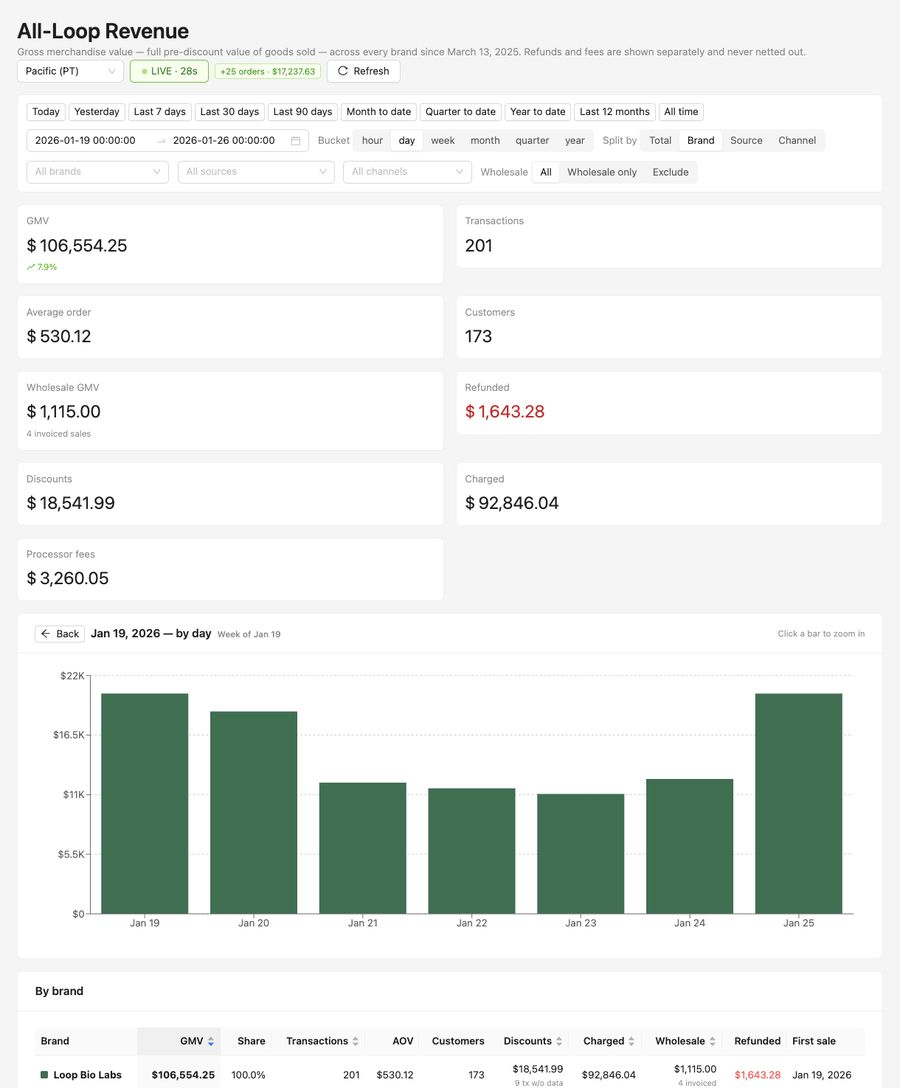This screenshot has height=1088, width=900.
Task: Split by Total
Action: [x=660, y=140]
